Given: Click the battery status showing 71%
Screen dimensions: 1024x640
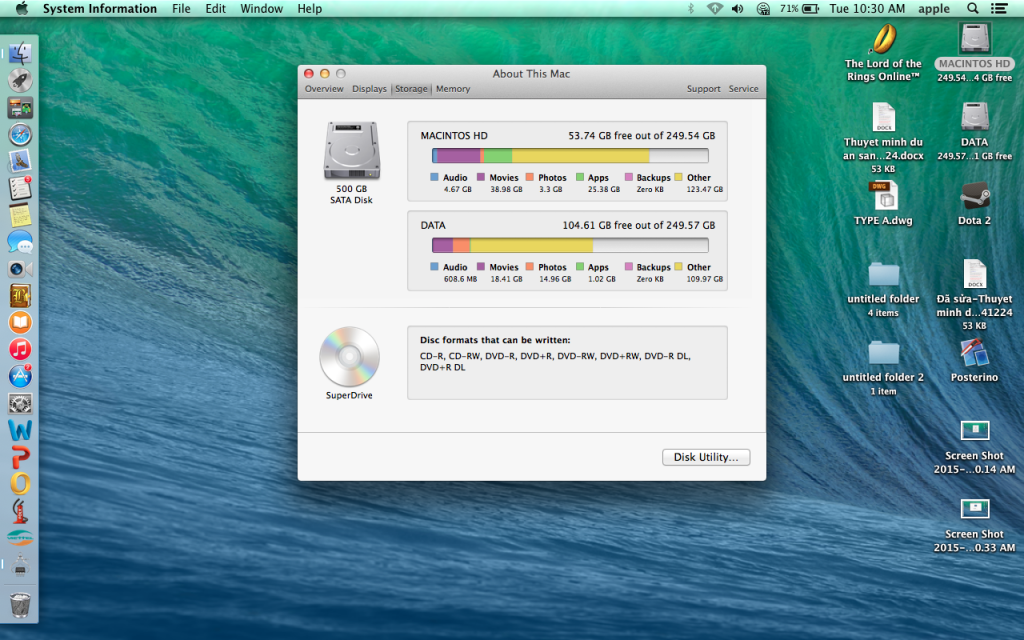Looking at the screenshot, I should pos(799,8).
